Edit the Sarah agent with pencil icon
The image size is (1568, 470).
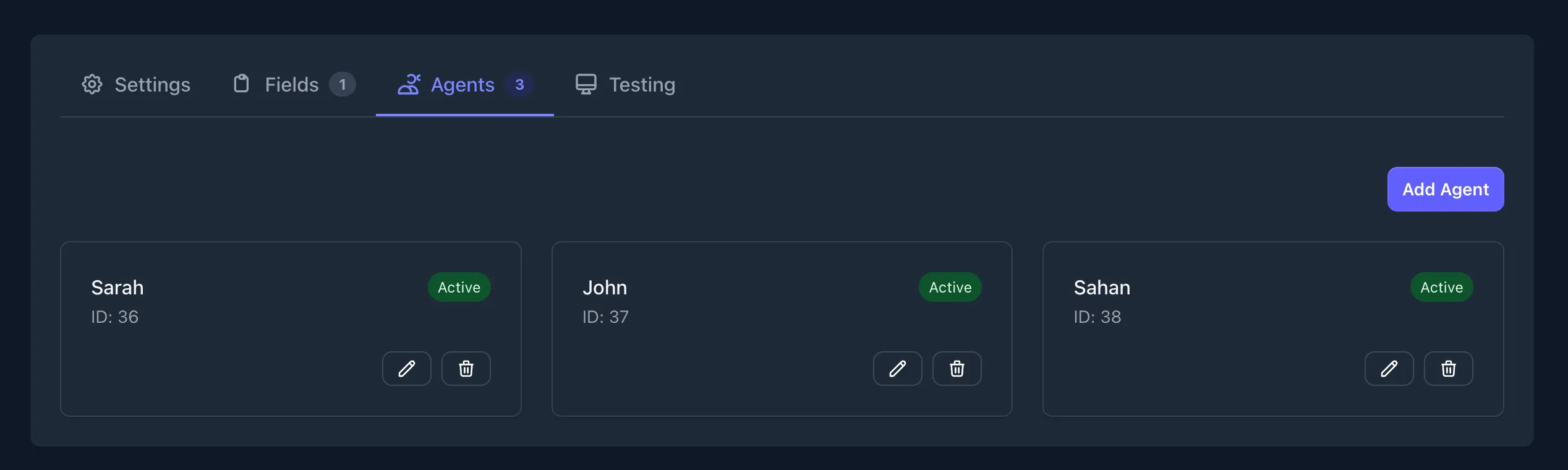(406, 369)
